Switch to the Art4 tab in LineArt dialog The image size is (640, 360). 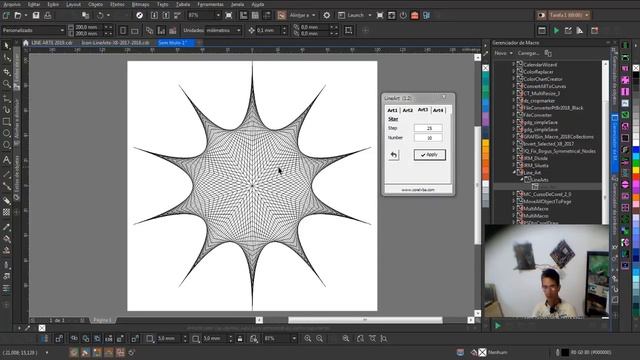click(438, 111)
